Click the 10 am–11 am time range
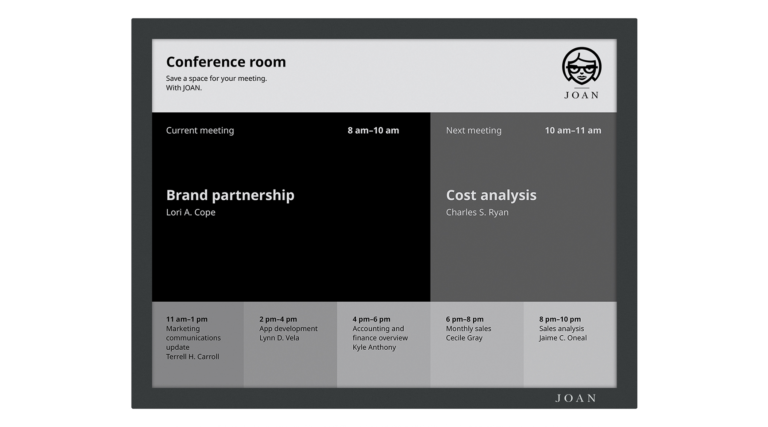768x427 pixels. click(x=573, y=130)
